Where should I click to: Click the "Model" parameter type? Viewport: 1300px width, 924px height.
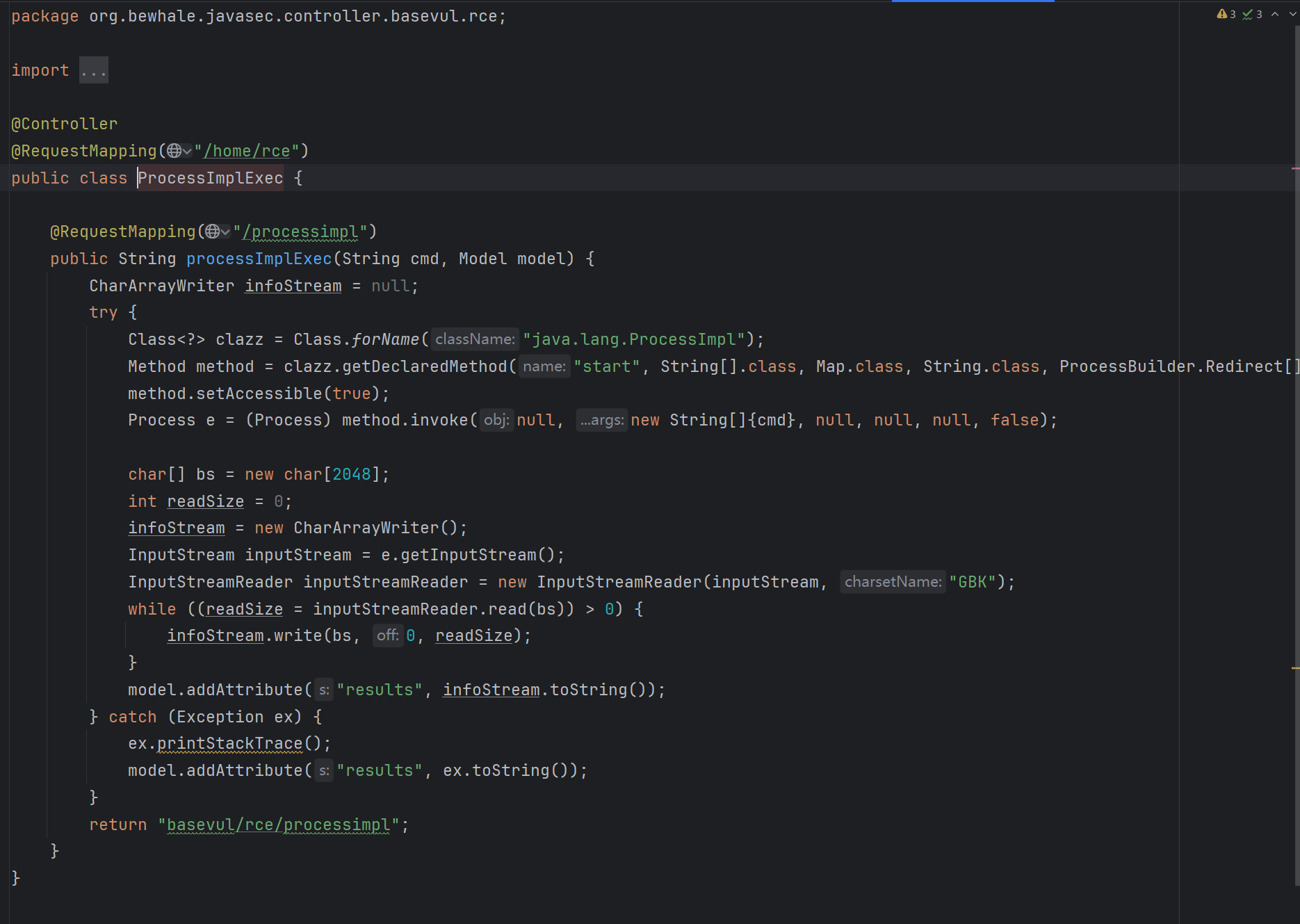tap(483, 259)
